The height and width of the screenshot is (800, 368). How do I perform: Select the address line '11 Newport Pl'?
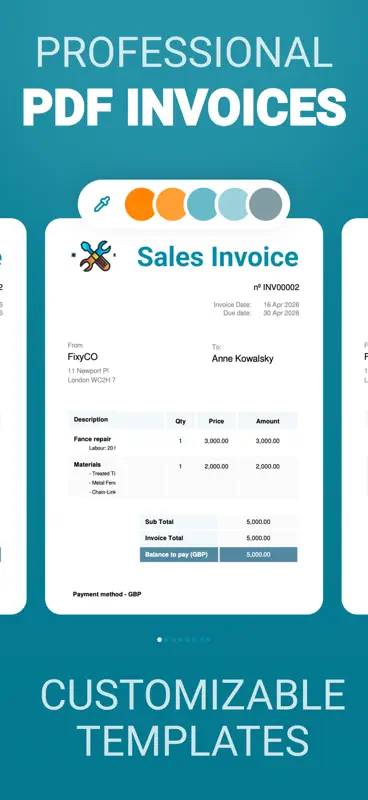coord(88,370)
